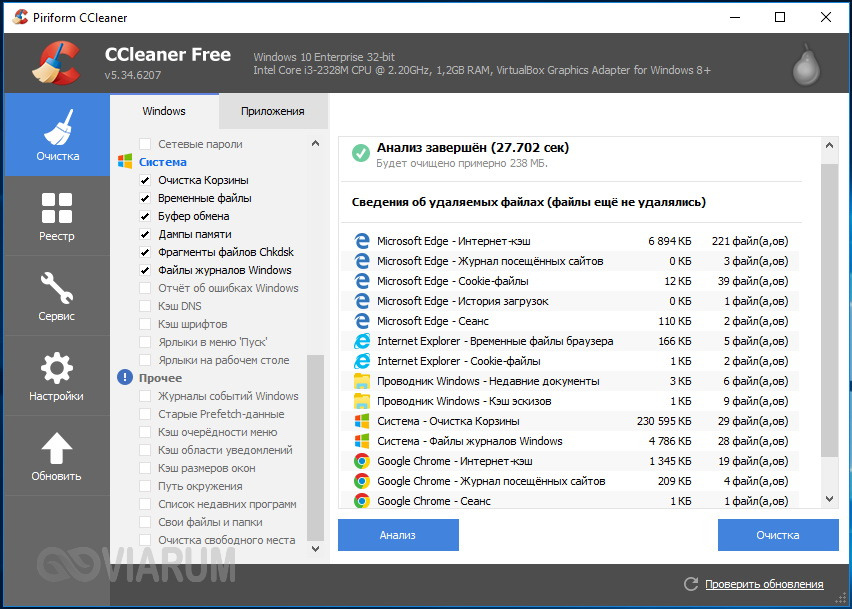The width and height of the screenshot is (852, 609).
Task: Open Проверить обновления link
Action: coord(764,584)
